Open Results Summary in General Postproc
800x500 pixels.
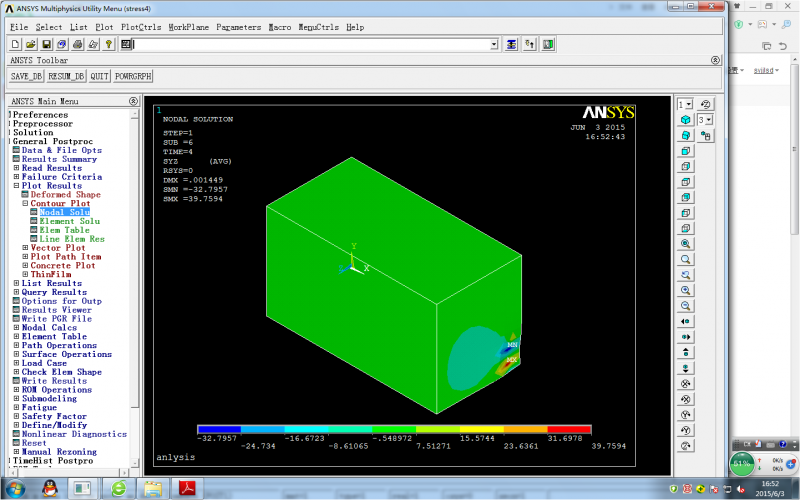coord(59,159)
